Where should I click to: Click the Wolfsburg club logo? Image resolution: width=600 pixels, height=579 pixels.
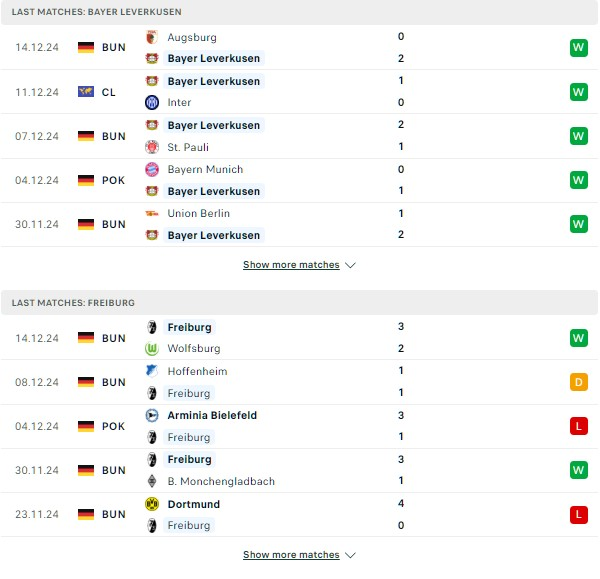[x=152, y=348]
